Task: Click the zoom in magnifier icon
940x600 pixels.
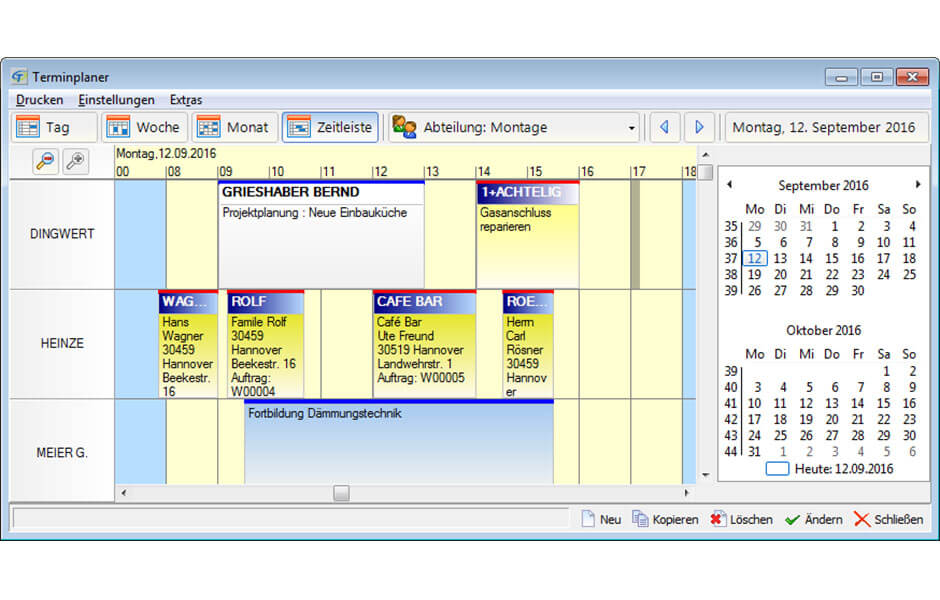Action: pyautogui.click(x=76, y=161)
